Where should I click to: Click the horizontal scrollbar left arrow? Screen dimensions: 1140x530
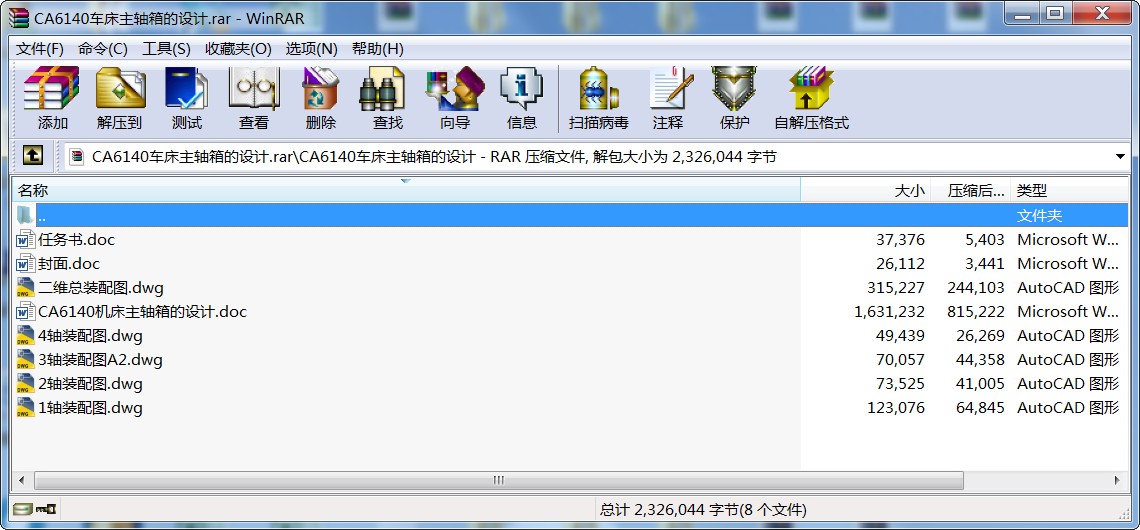tap(21, 480)
